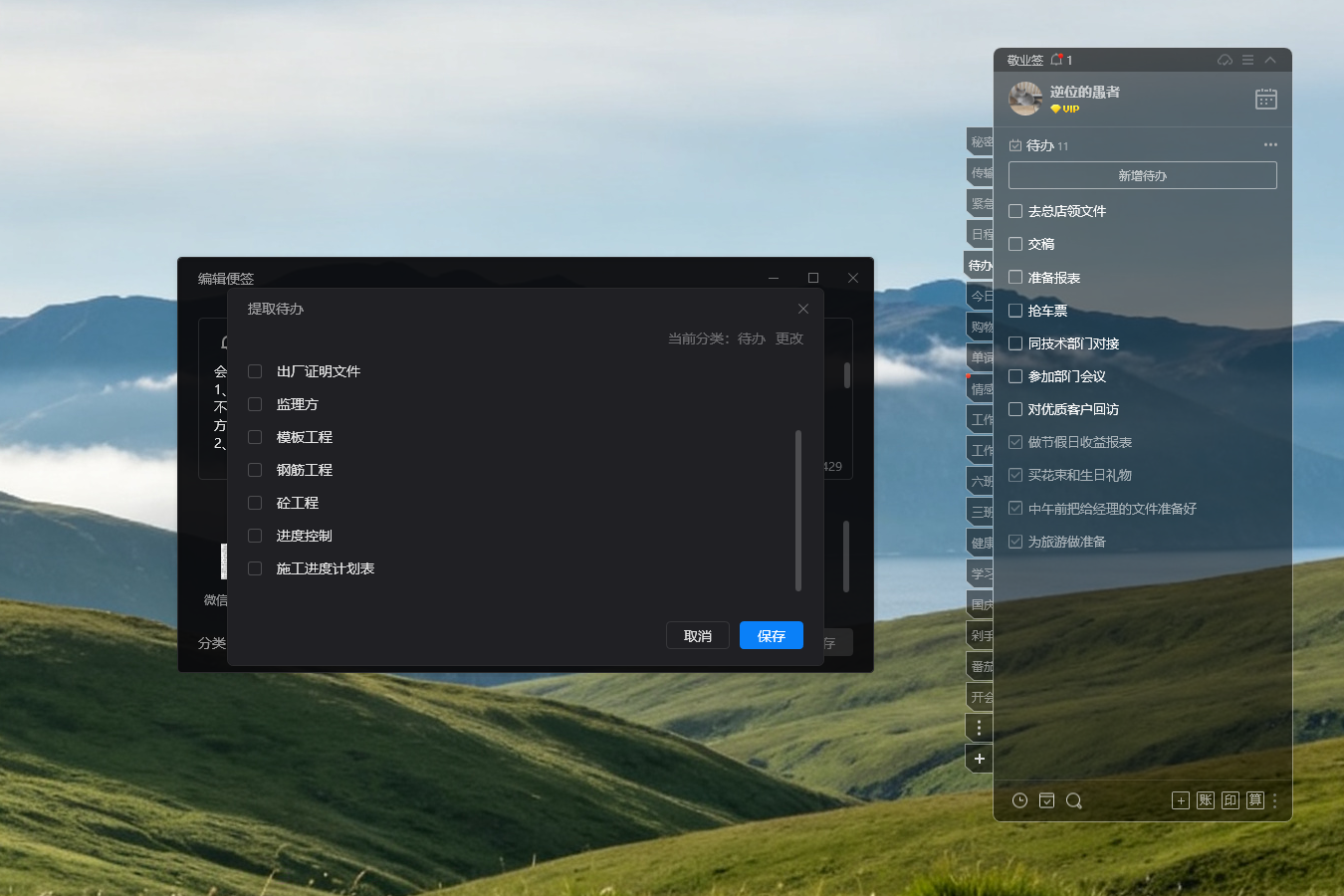
Task: Collapse the panel with the header up-chevron
Action: [1270, 60]
